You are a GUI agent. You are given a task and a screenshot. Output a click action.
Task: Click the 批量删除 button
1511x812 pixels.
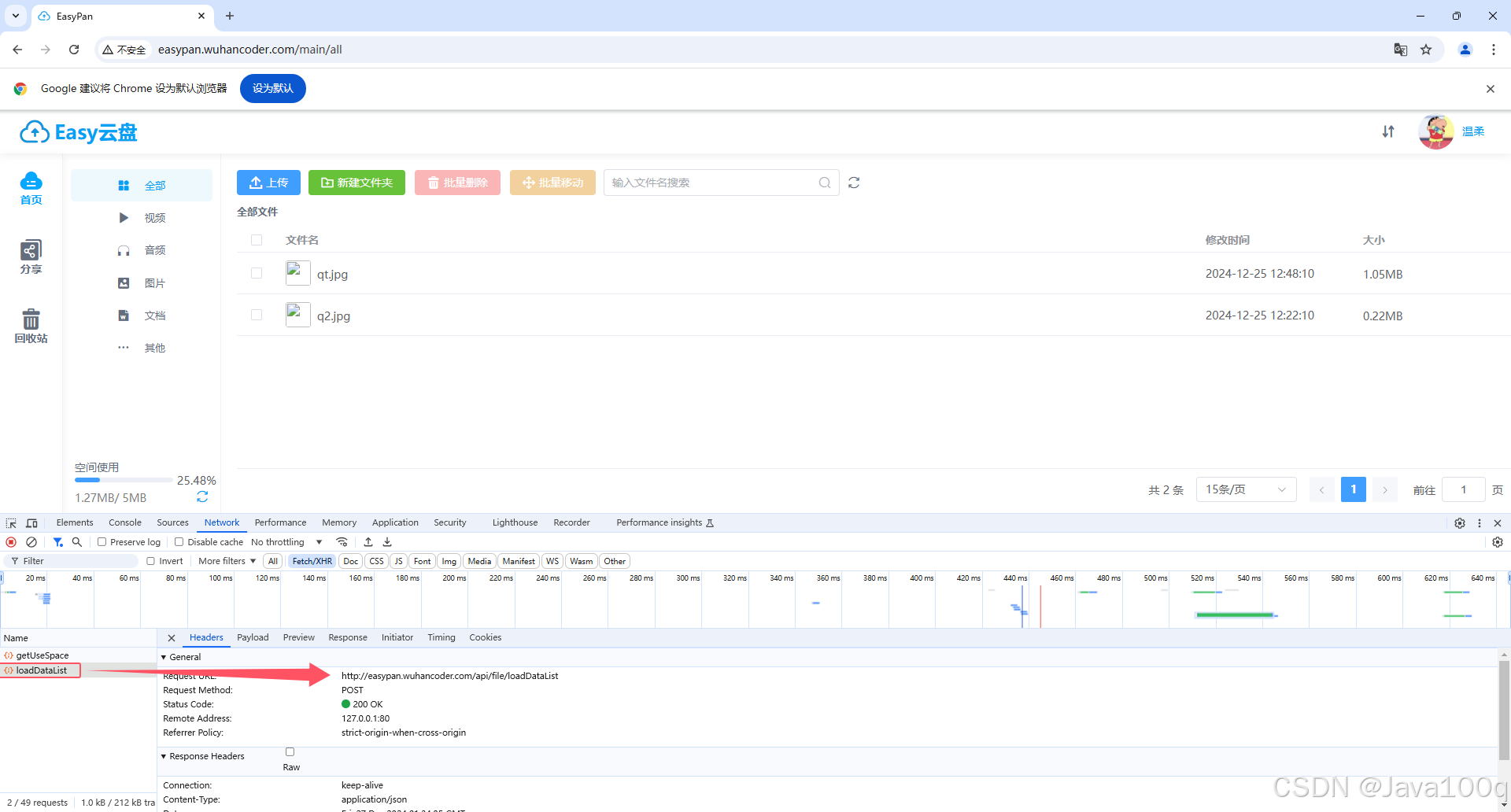457,183
